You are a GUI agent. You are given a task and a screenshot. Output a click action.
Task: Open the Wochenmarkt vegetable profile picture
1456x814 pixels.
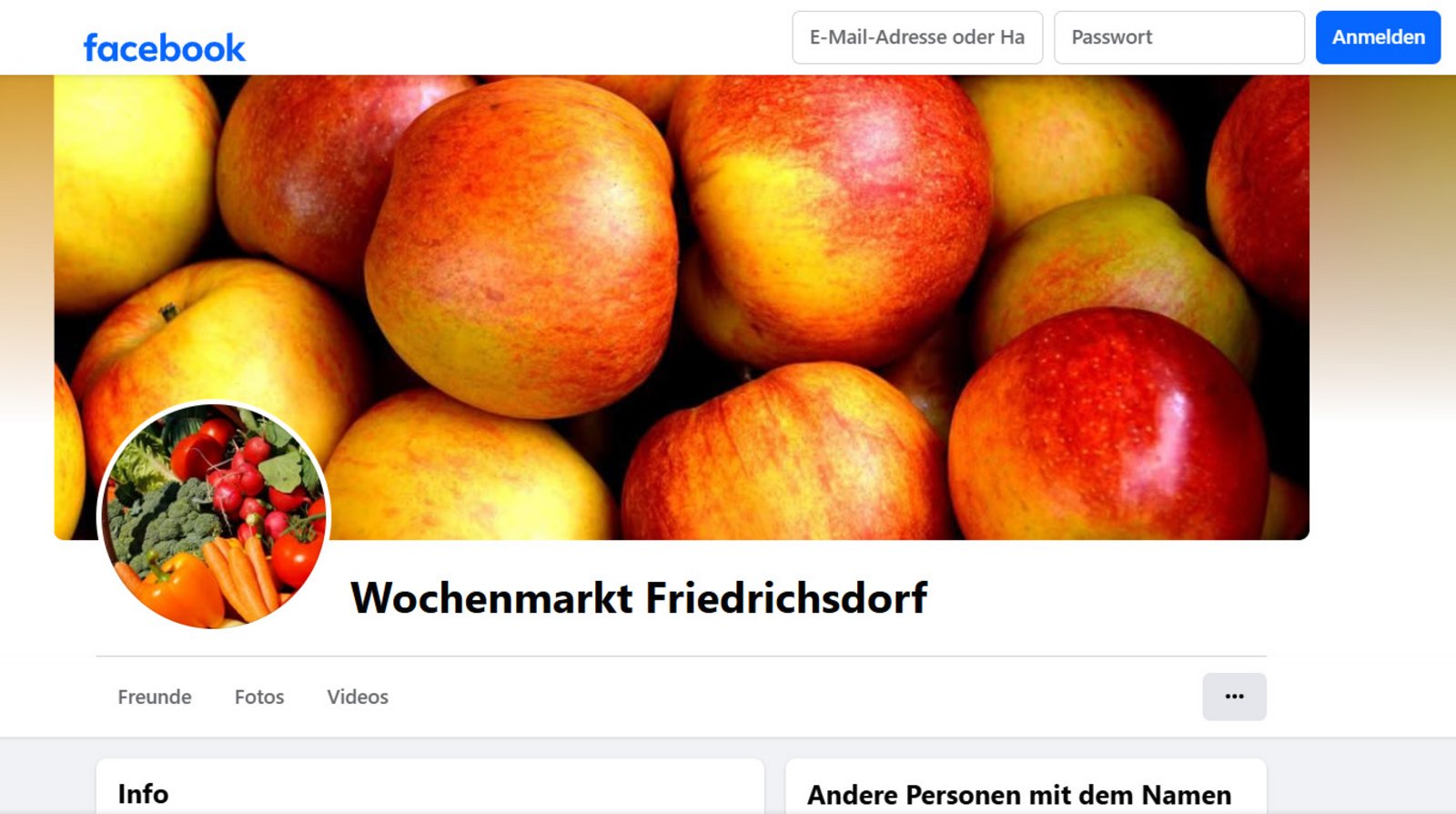point(214,517)
